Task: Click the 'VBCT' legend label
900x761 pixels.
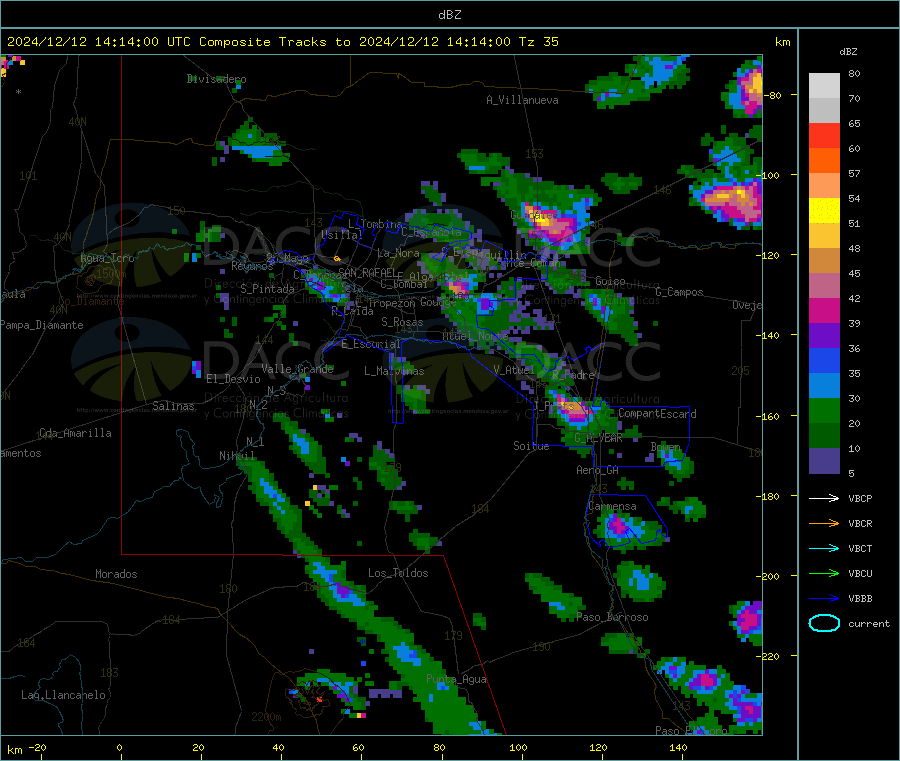Action: 860,548
